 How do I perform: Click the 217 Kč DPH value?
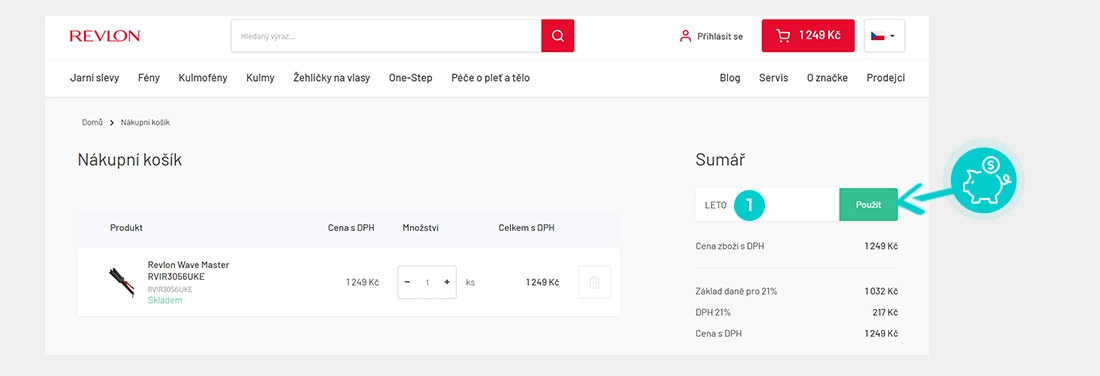pyautogui.click(x=885, y=312)
